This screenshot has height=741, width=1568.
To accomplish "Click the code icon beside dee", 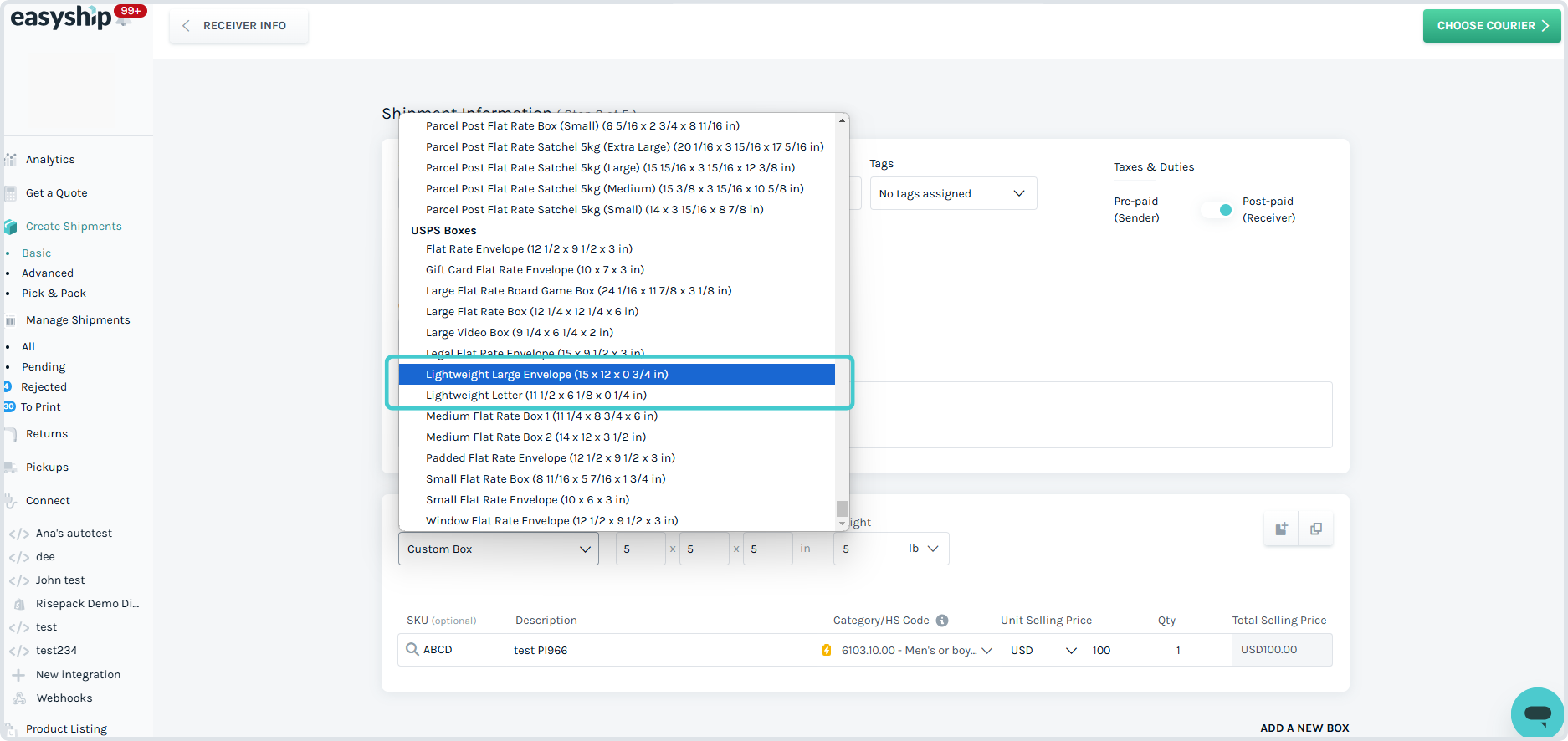I will tap(19, 557).
